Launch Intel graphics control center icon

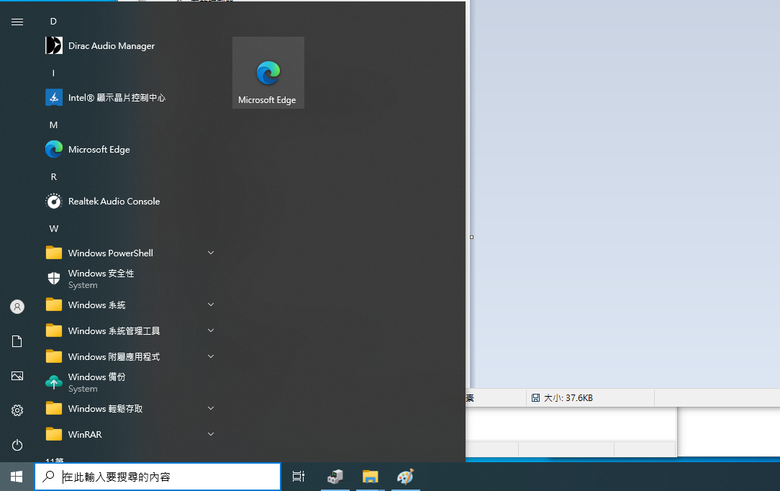pos(54,98)
